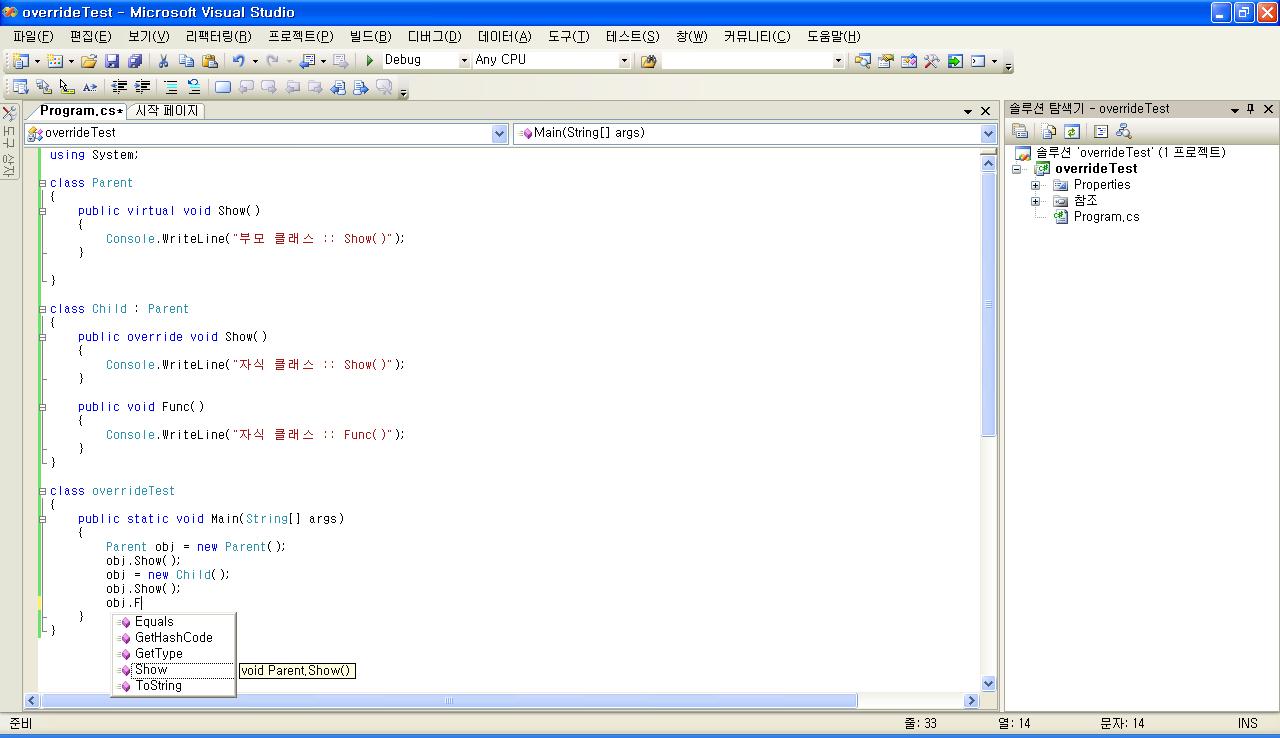Choose GetType in IntelliSense list
1280x738 pixels.
159,654
